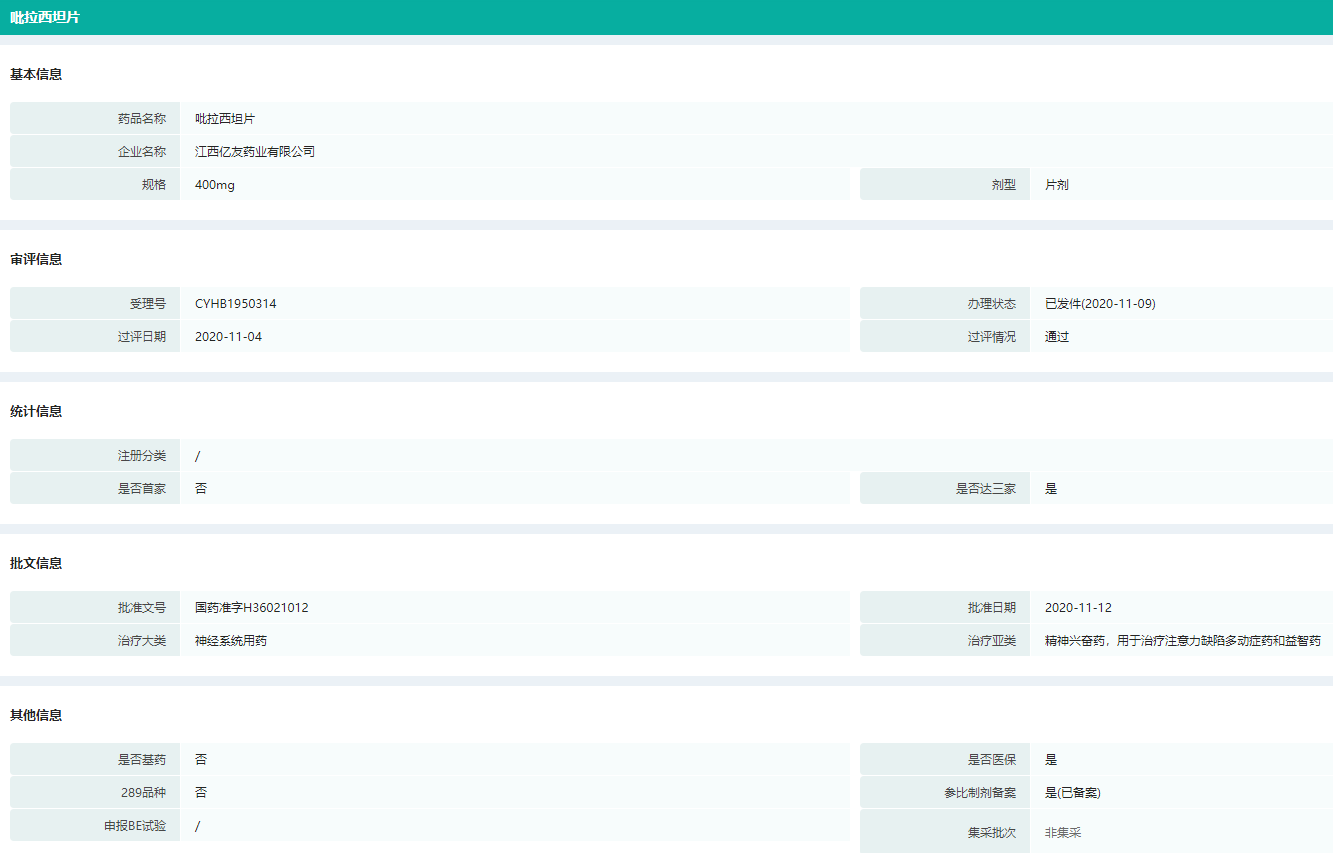
Task: Click approval date 2020-11-12
Action: [x=1078, y=608]
